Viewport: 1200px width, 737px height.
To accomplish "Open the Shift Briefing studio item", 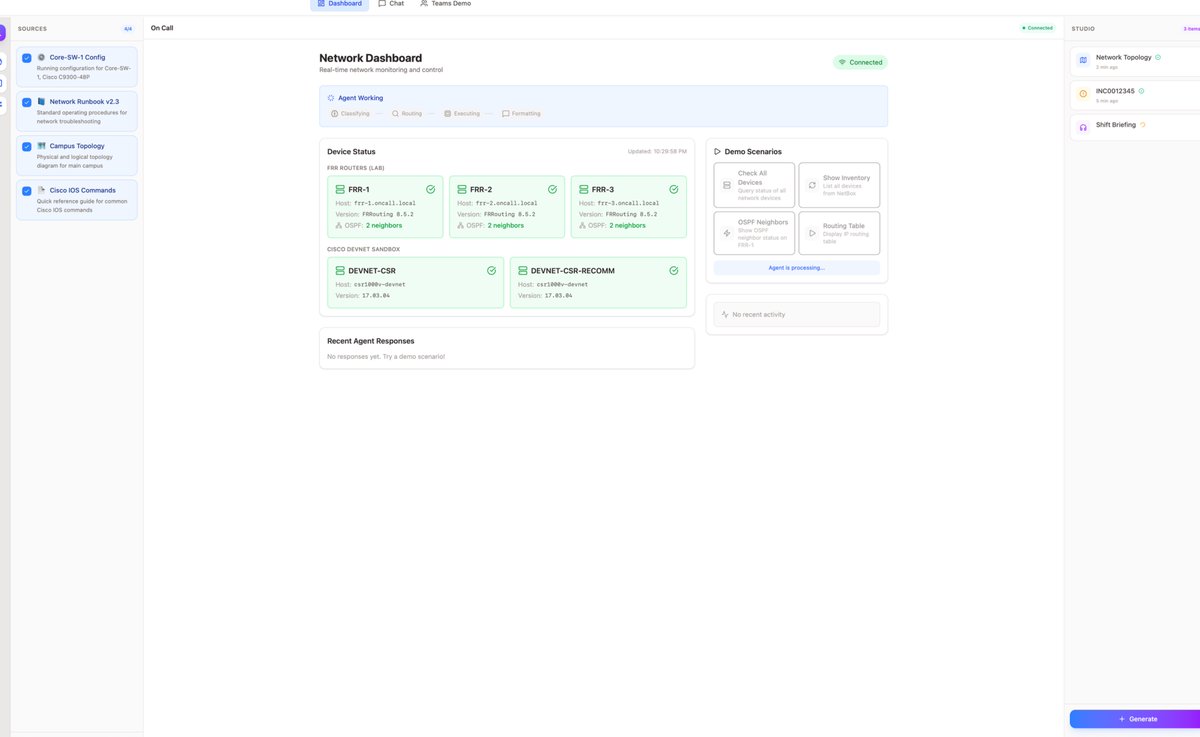I will [1135, 128].
